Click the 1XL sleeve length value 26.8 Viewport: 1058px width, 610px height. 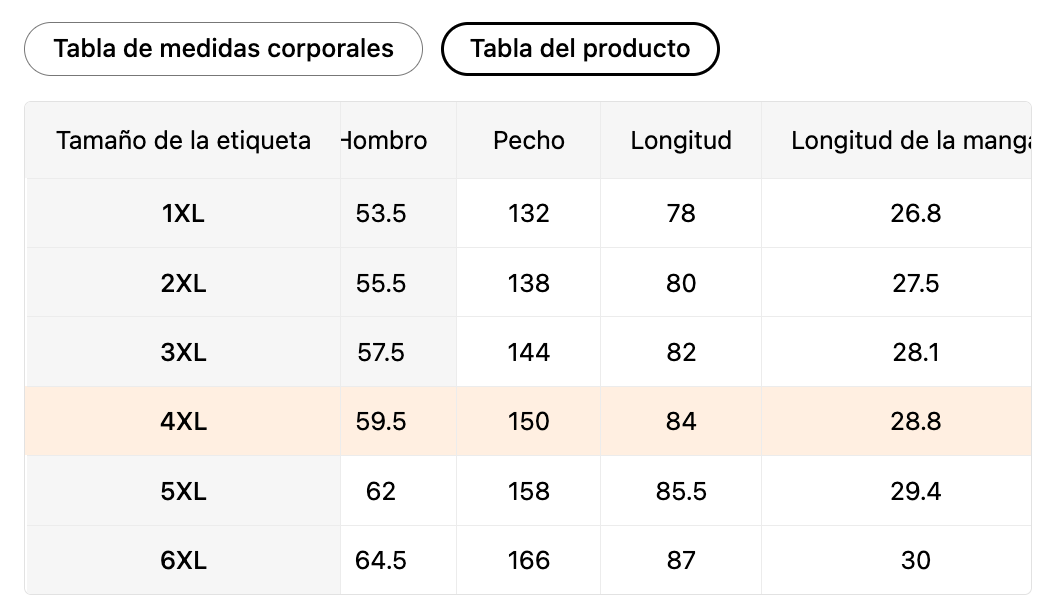916,213
